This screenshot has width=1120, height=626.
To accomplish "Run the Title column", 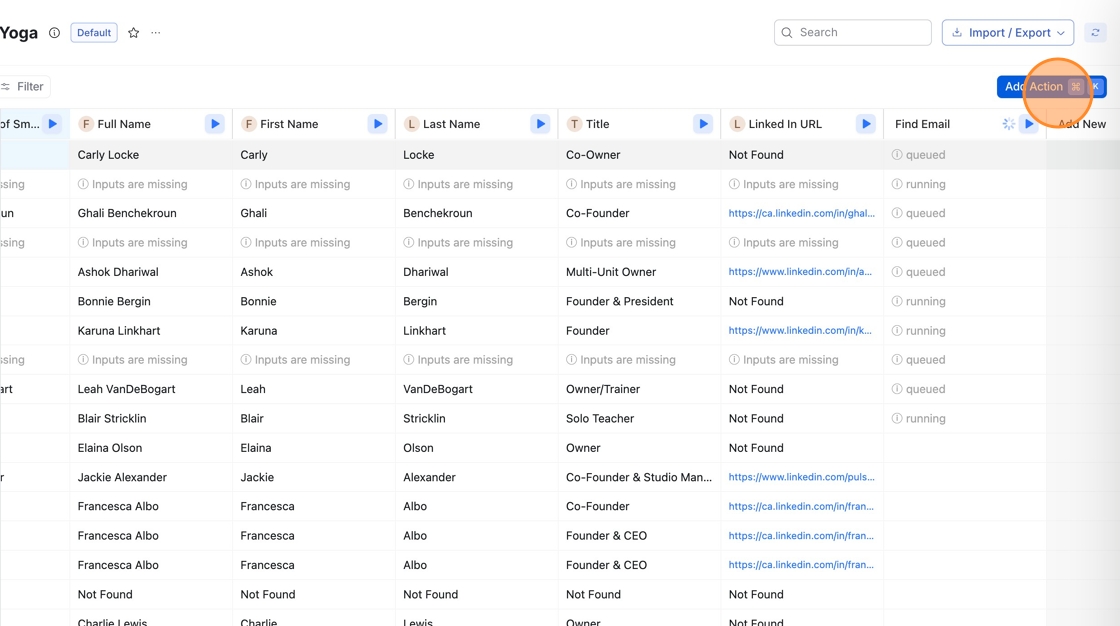I will point(703,124).
